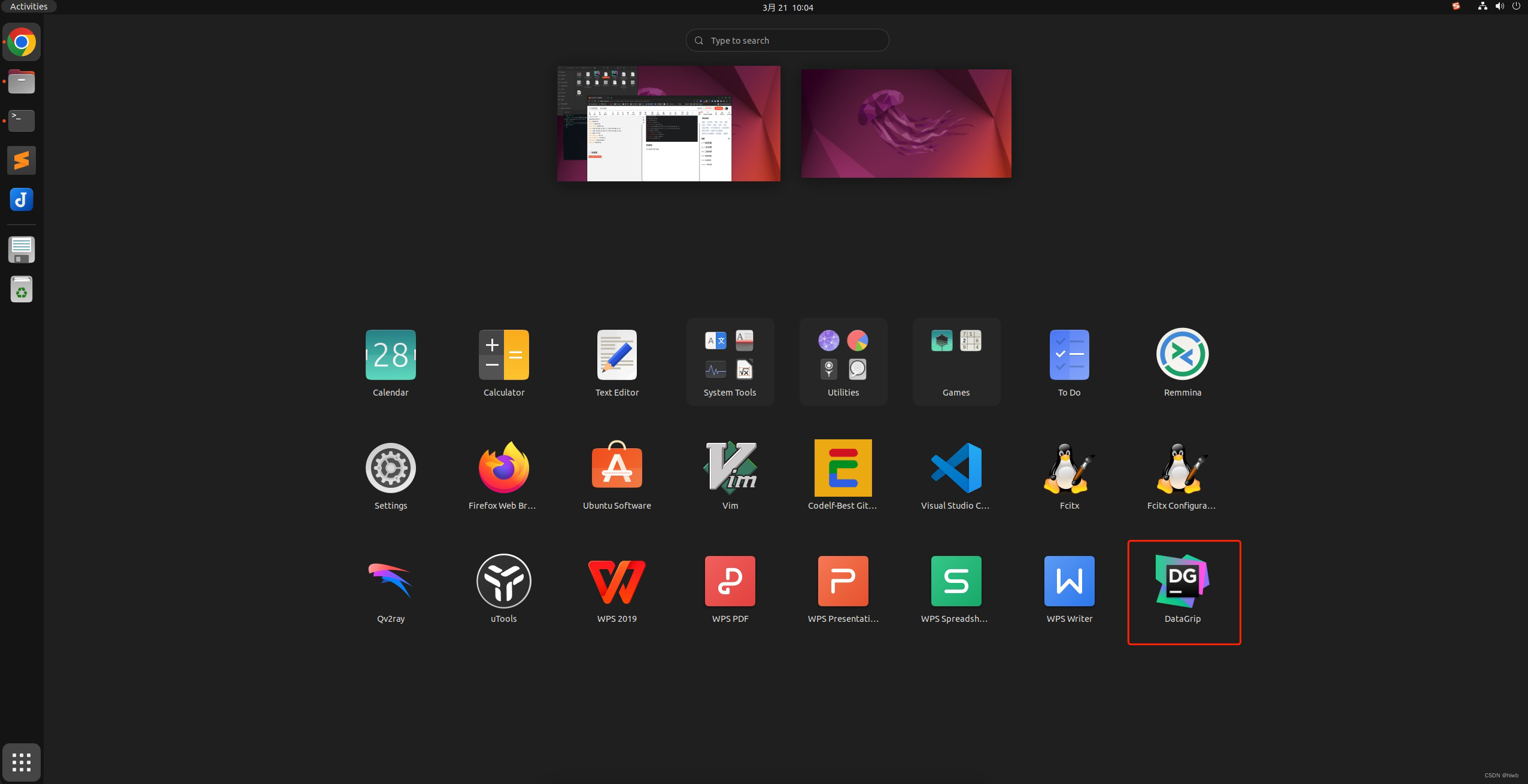This screenshot has height=784, width=1528.
Task: Select the first workspace thumbnail with windows
Action: click(669, 123)
